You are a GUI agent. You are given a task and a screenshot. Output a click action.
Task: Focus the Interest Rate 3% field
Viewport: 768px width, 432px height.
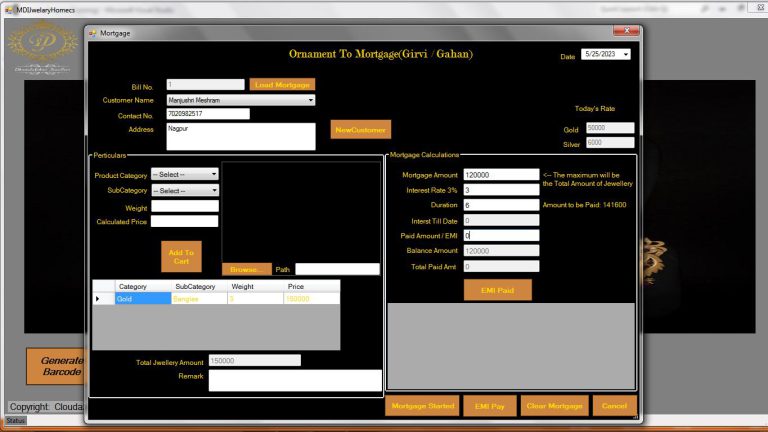[501, 190]
